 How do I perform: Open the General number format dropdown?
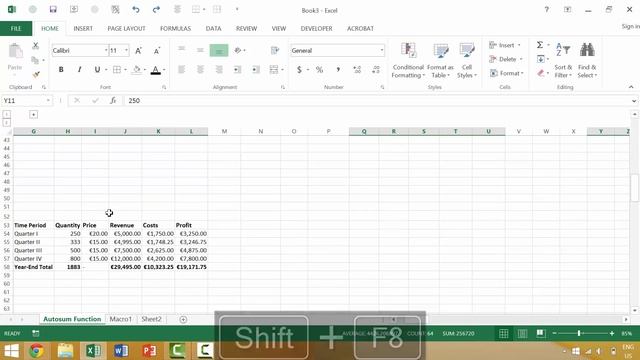coord(382,51)
